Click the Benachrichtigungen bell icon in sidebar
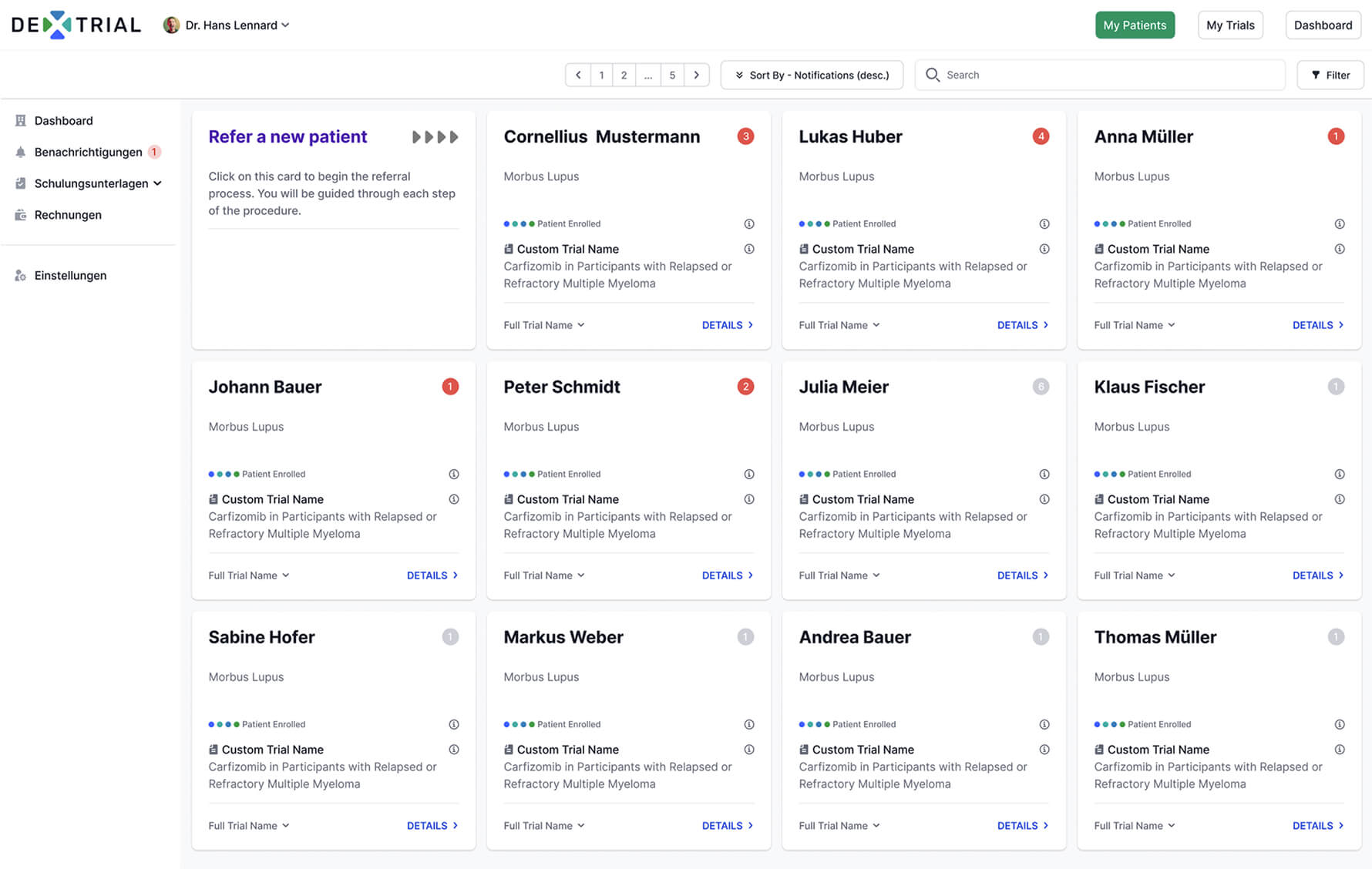 coord(21,153)
